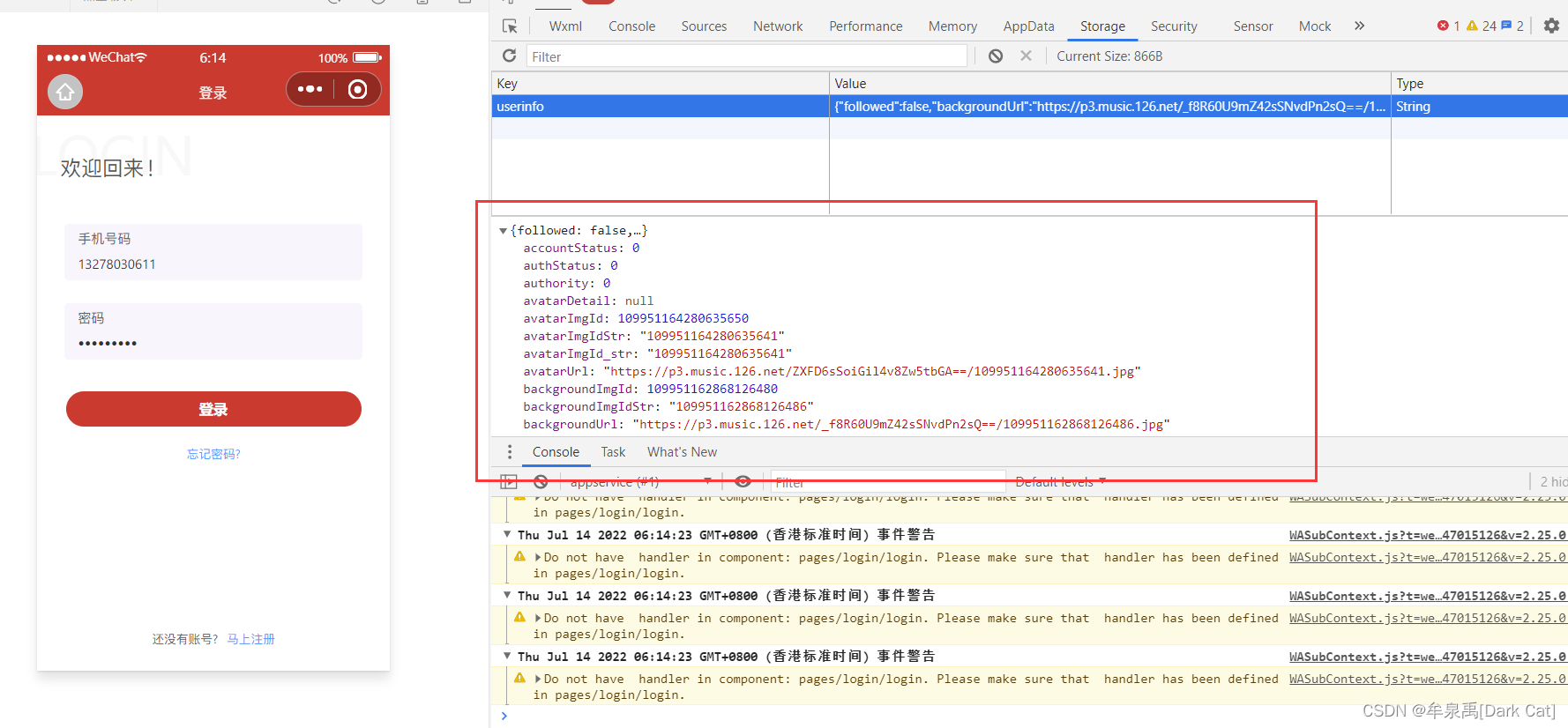Open the appservice context dropdown
Viewport: 1568px width, 728px height.
tap(639, 482)
